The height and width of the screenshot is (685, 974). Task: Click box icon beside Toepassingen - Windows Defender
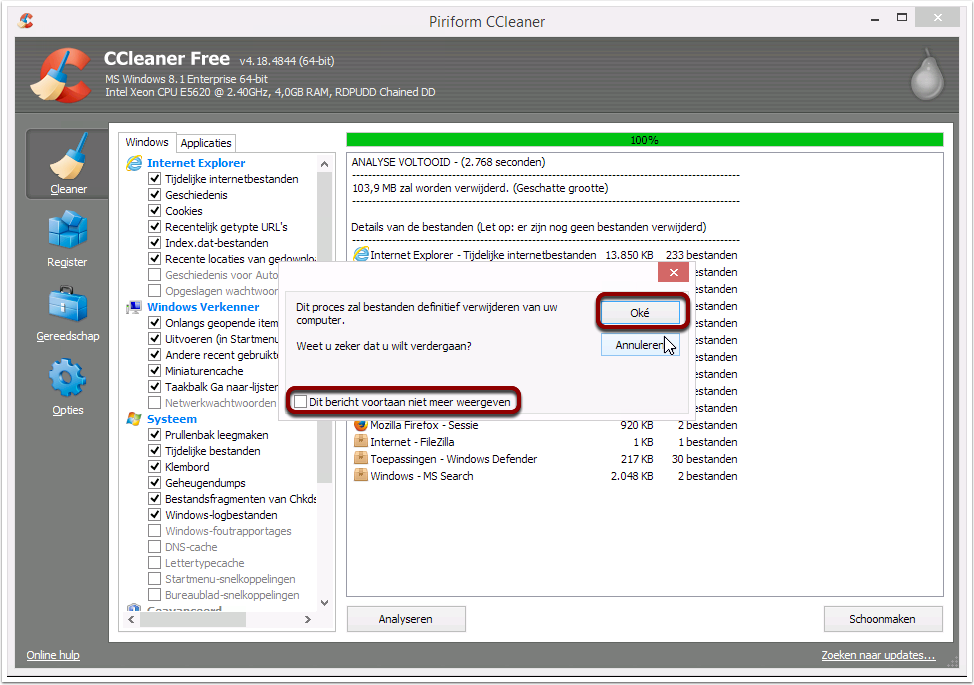point(360,458)
